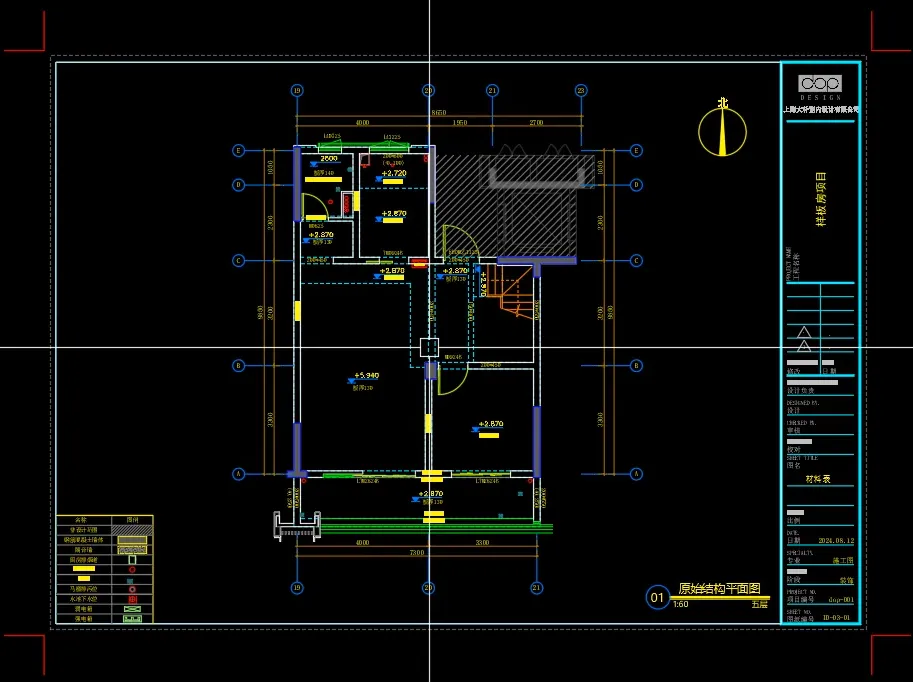
Task: Pick the left-side grid bubble E
Action: 238,150
